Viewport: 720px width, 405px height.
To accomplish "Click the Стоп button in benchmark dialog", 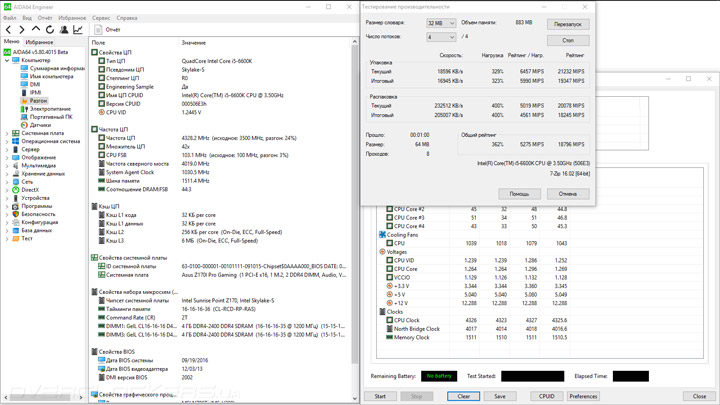I will (568, 40).
